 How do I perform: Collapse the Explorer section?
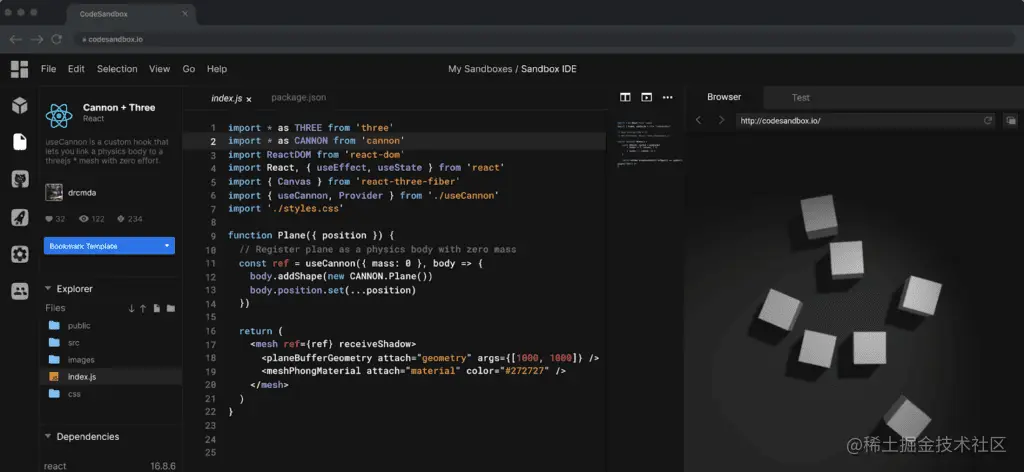tap(48, 289)
